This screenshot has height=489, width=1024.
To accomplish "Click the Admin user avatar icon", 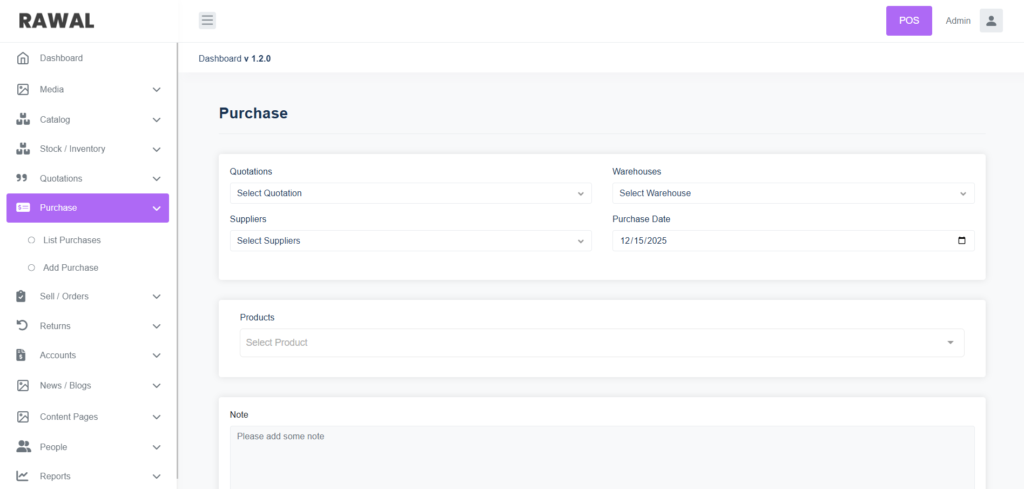I will click(990, 21).
